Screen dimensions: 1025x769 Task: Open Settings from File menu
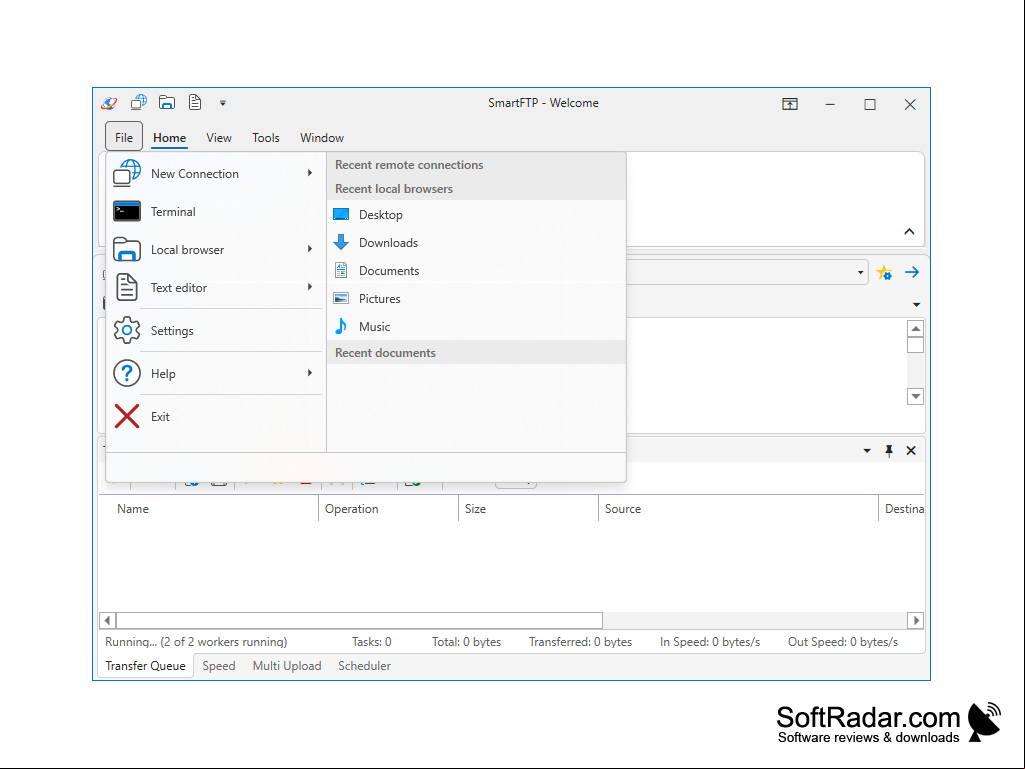click(214, 330)
